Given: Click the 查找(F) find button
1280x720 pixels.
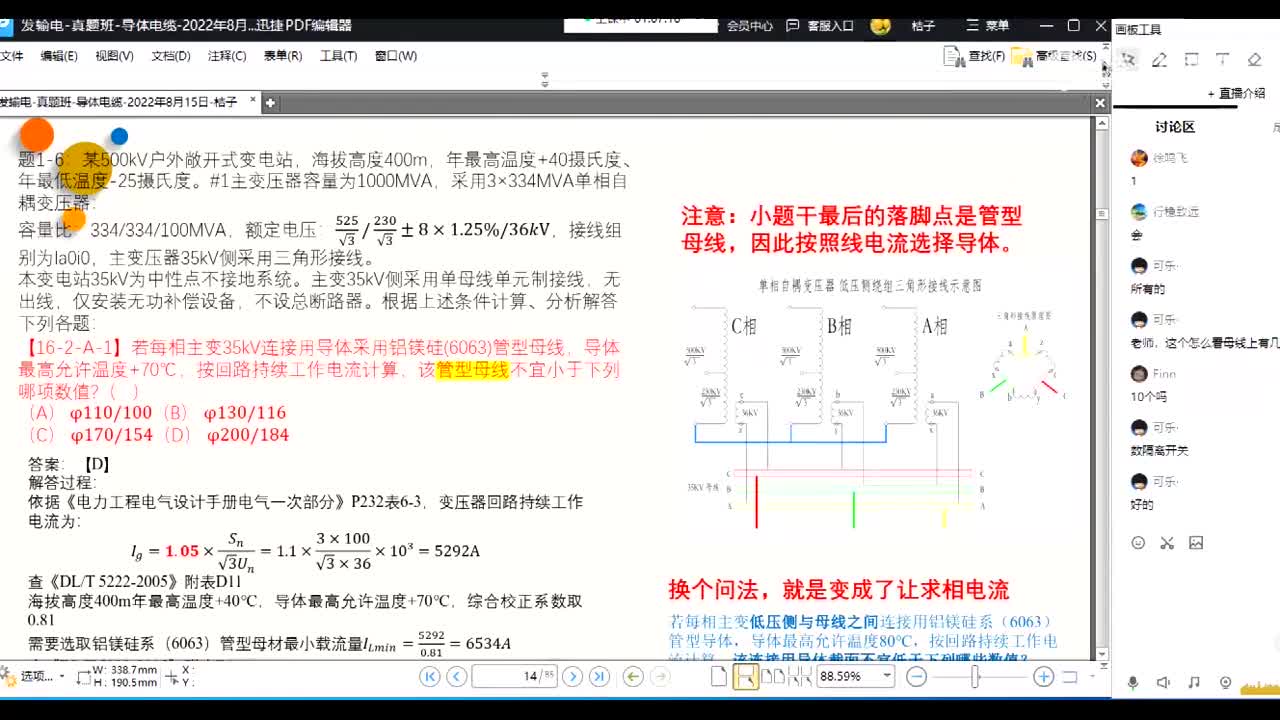Looking at the screenshot, I should point(975,56).
